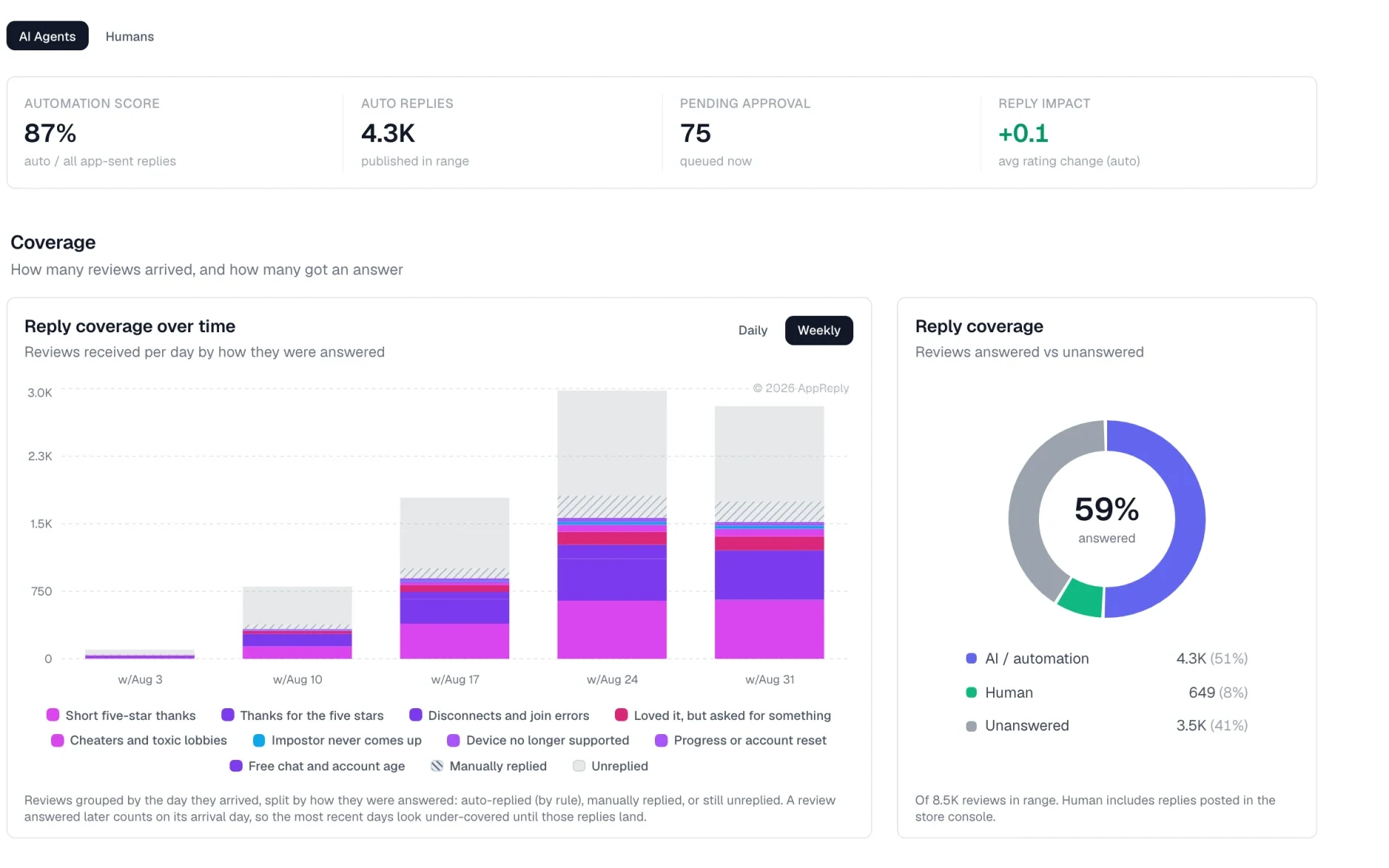Toggle Device no longer supported legend swatch

coord(454,740)
